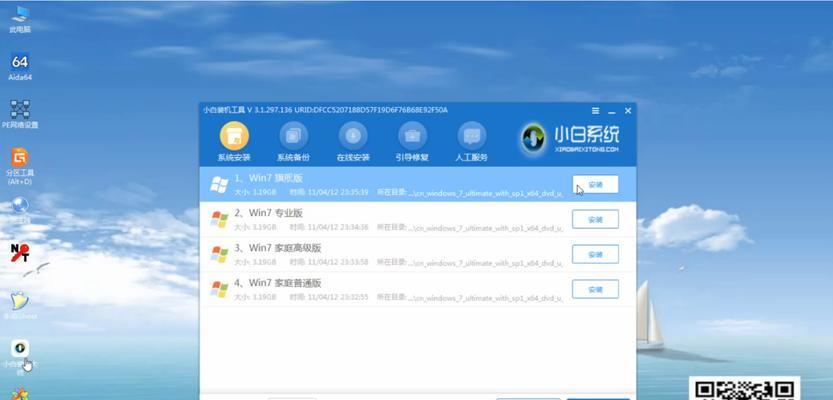The image size is (833, 400).
Task: Install Win7 旗舰版
Action: 596,184
